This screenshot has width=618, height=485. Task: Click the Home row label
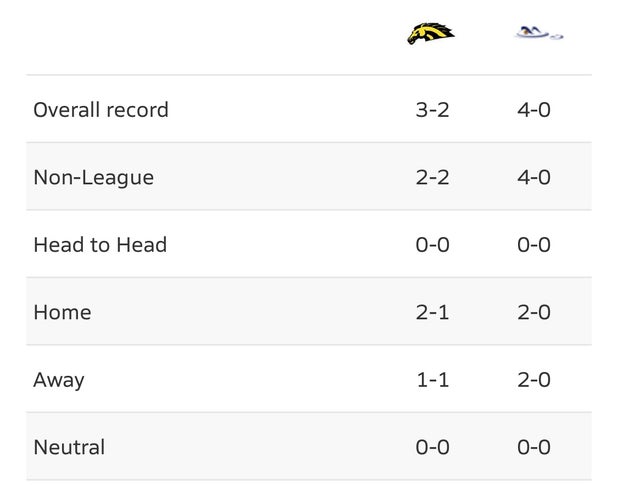62,313
